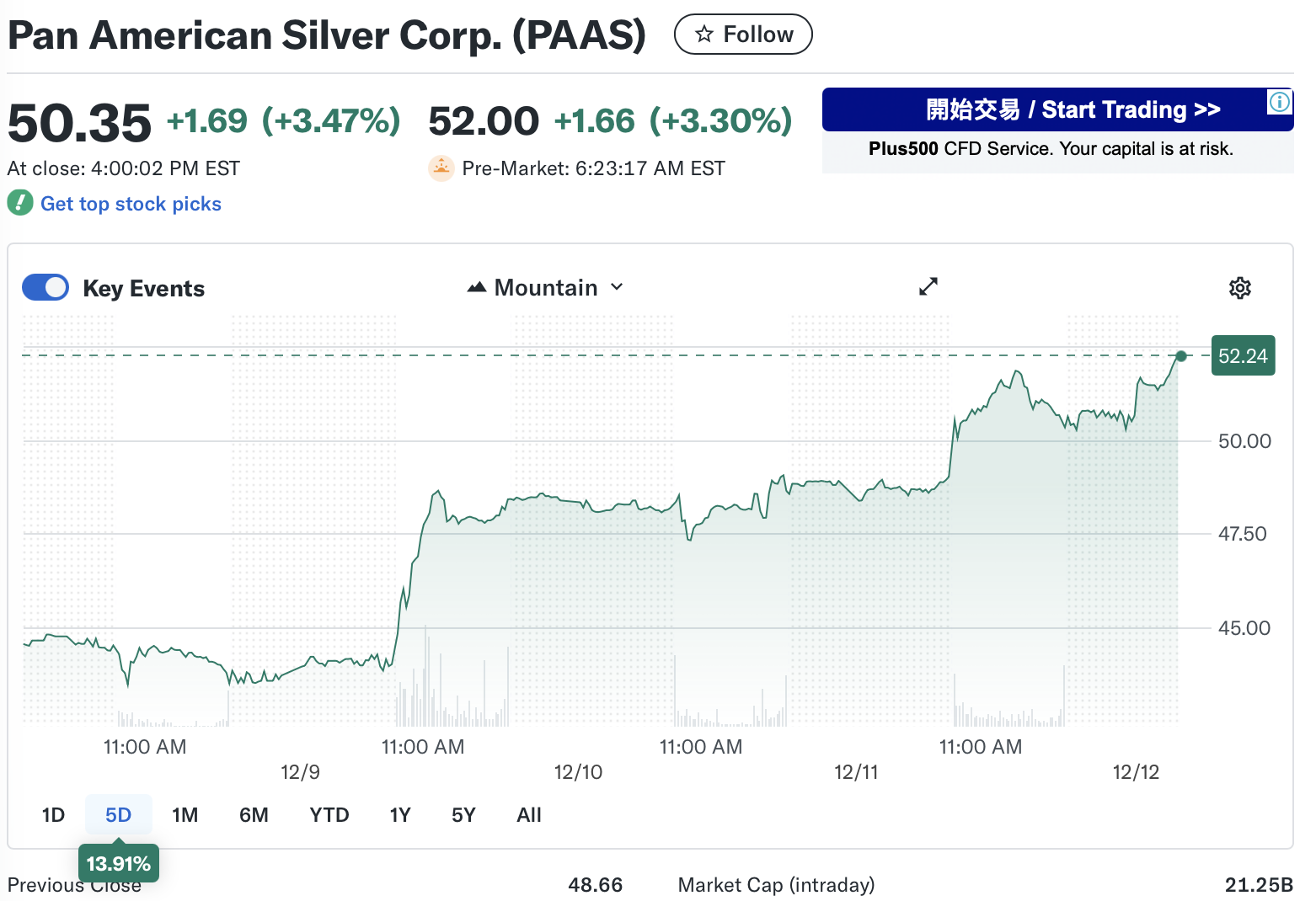The image size is (1316, 901).
Task: Select the 5Y time range
Action: tap(463, 815)
